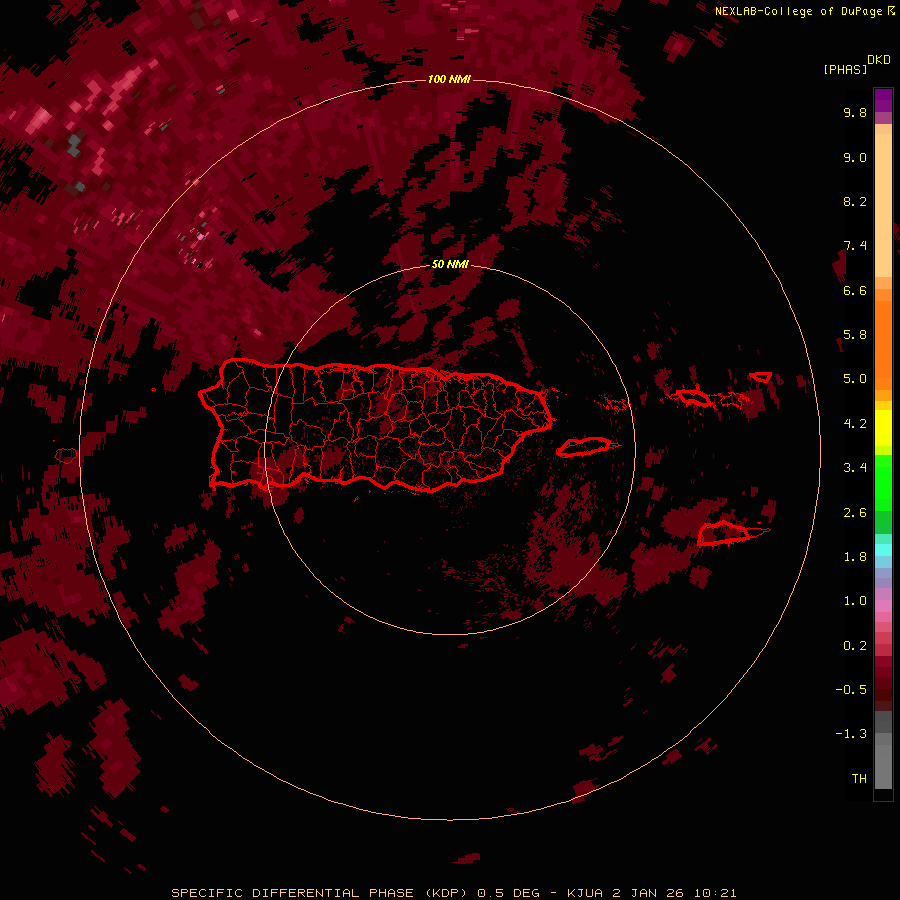Select the 8.2 legend value
Viewport: 900px width, 900px height.
(x=855, y=201)
